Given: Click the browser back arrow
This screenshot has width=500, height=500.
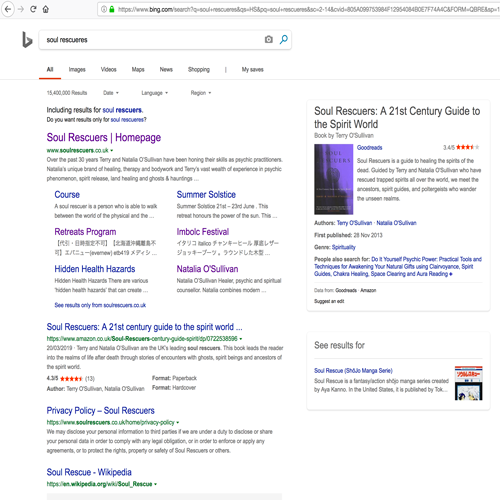Looking at the screenshot, I should click(x=8, y=9).
